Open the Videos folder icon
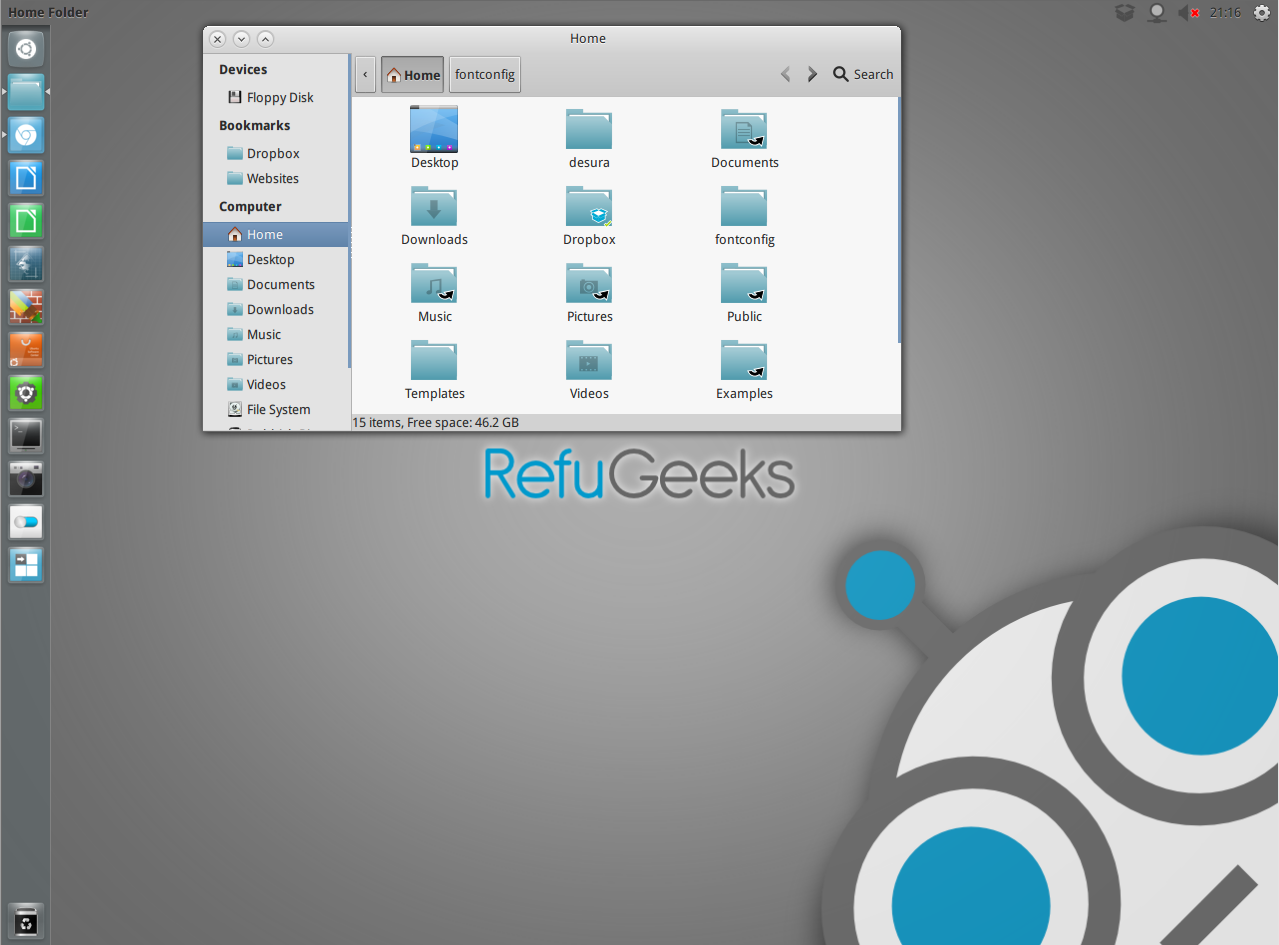 point(589,361)
